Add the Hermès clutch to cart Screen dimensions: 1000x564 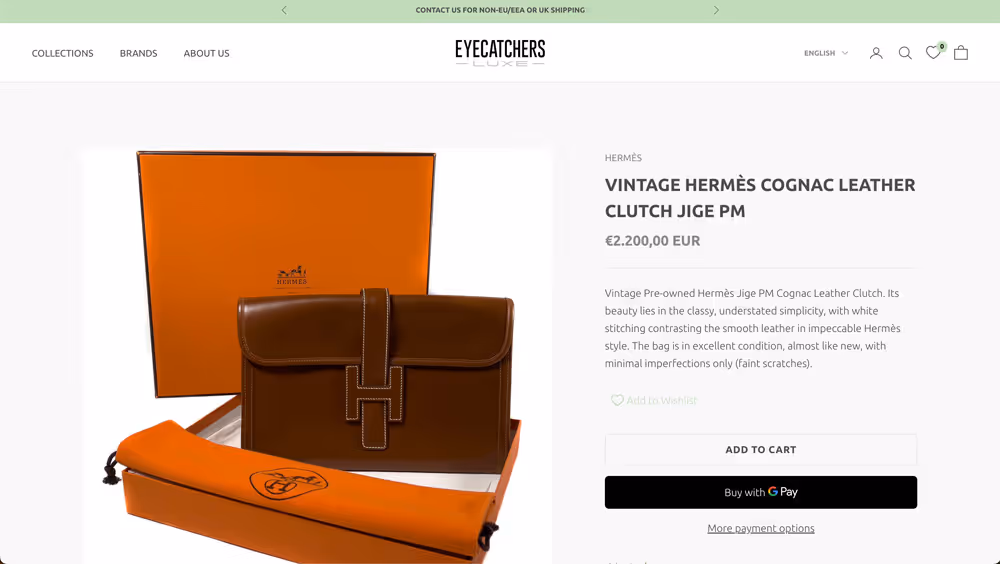point(761,450)
